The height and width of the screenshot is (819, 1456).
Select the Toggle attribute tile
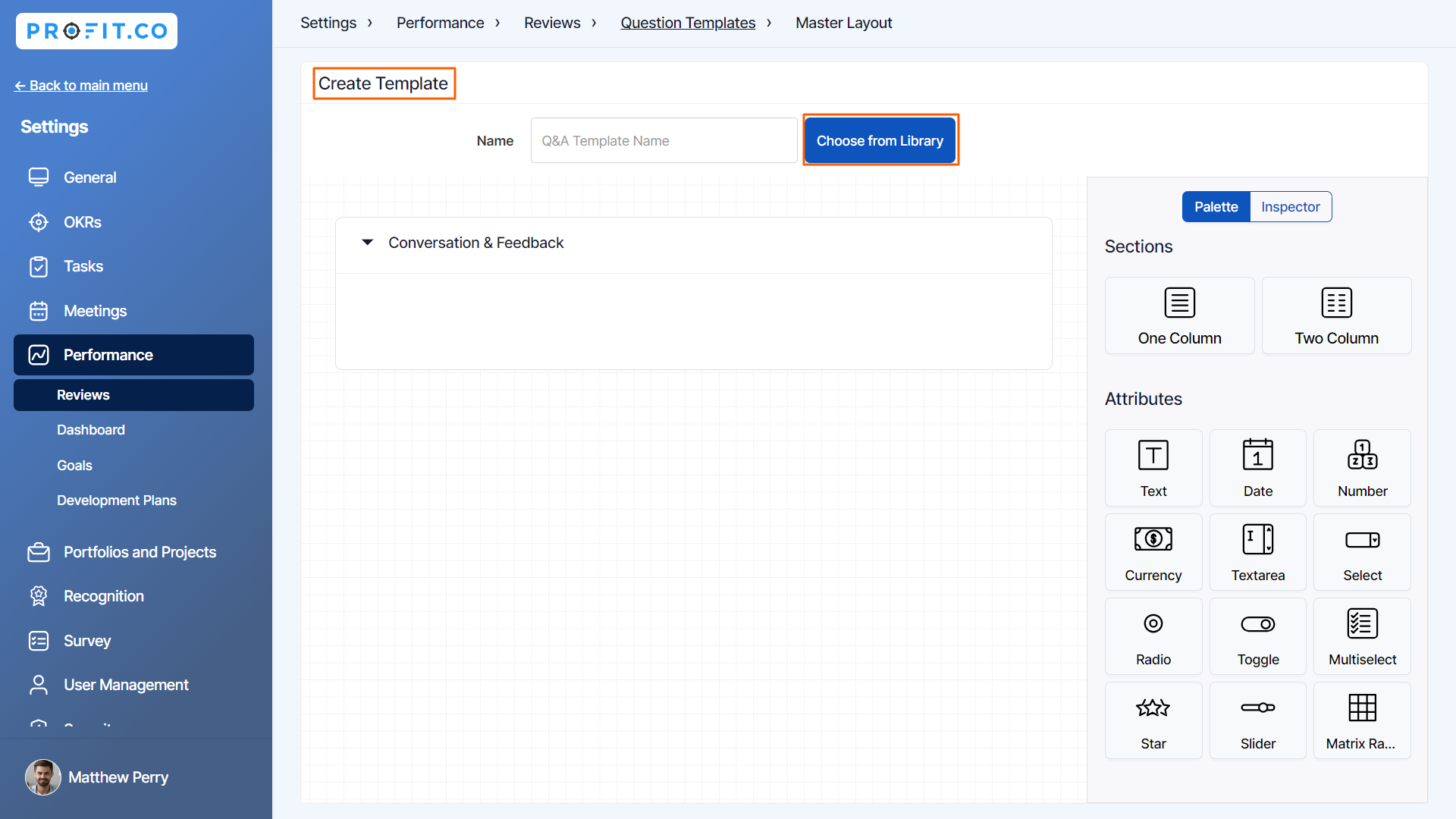click(1257, 636)
